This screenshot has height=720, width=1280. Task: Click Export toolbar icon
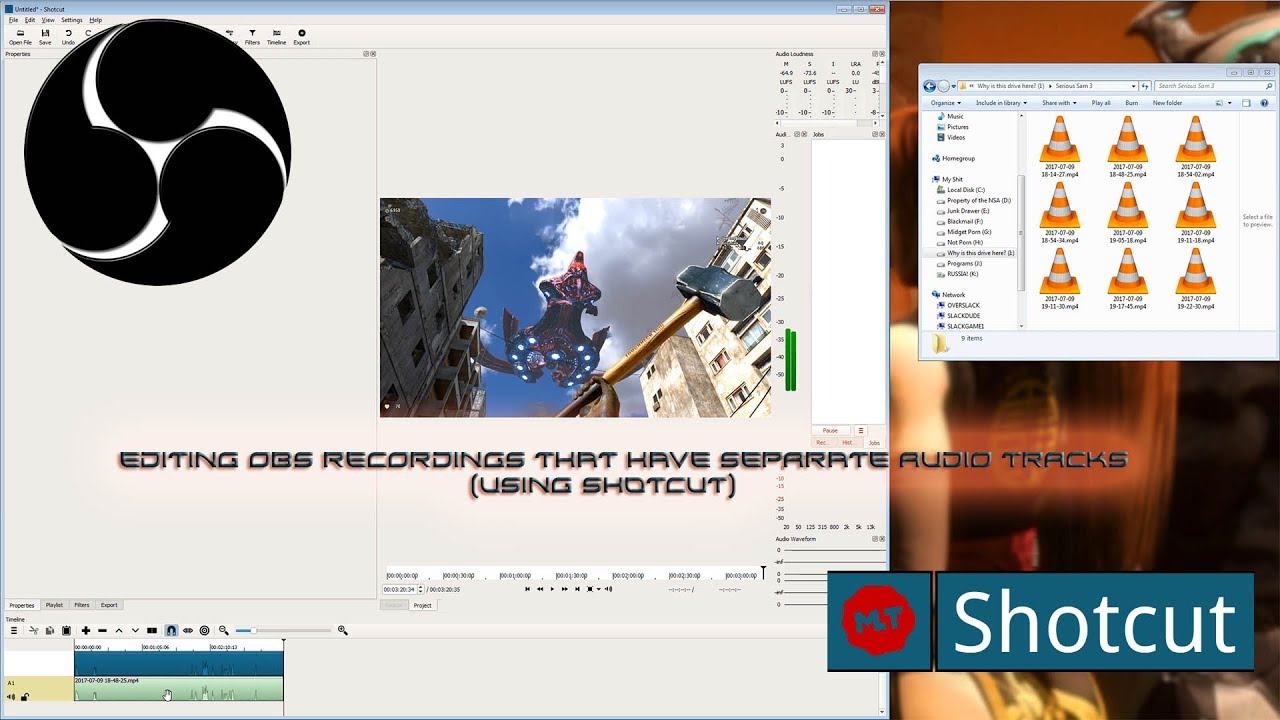301,37
